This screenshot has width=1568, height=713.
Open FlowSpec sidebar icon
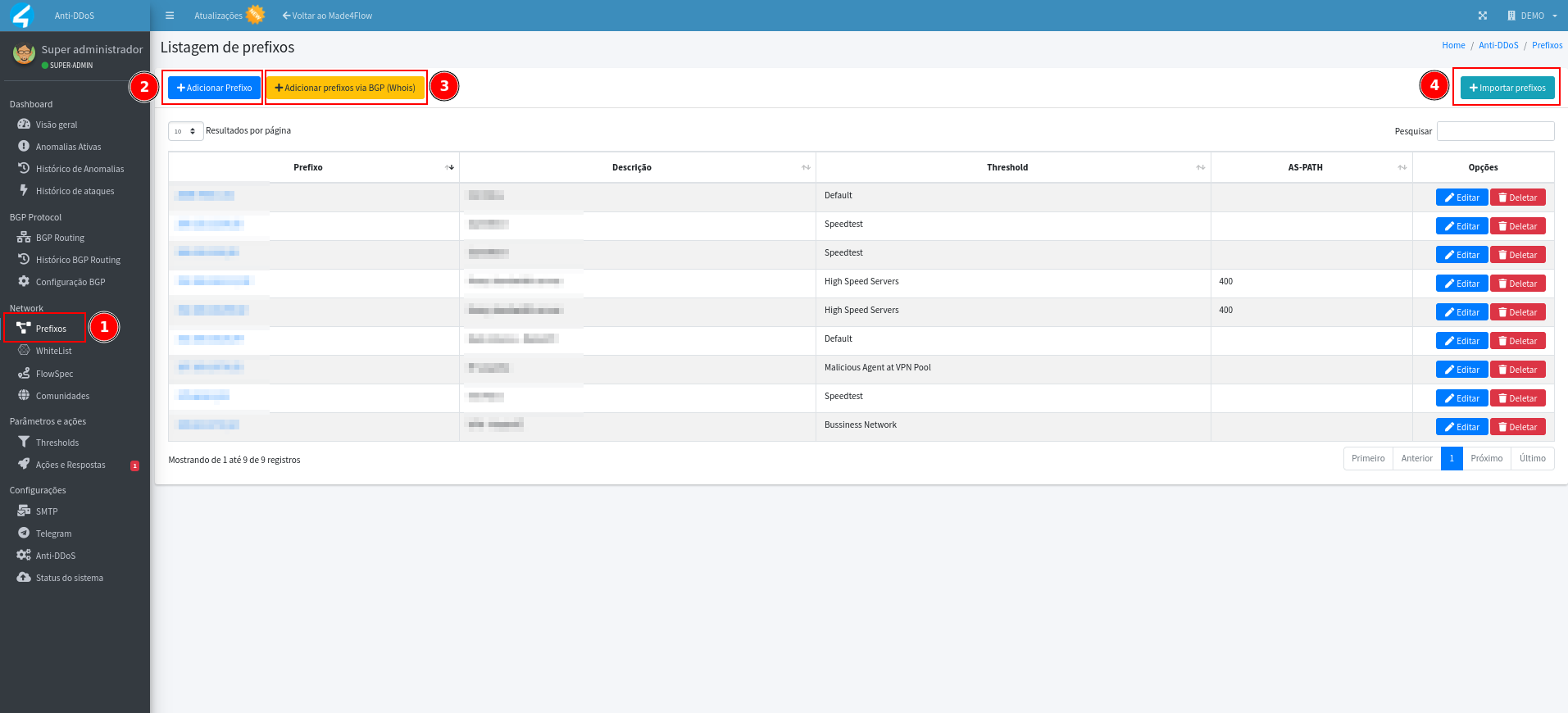(x=24, y=374)
